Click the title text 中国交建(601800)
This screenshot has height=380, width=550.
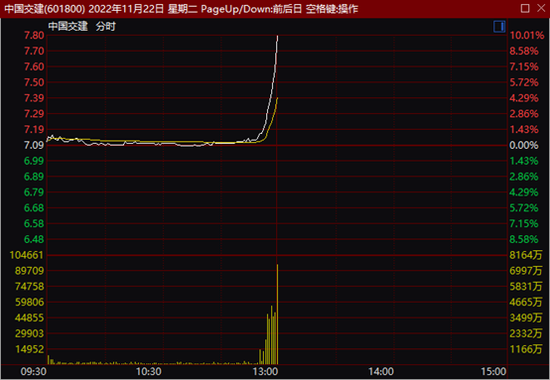45,9
